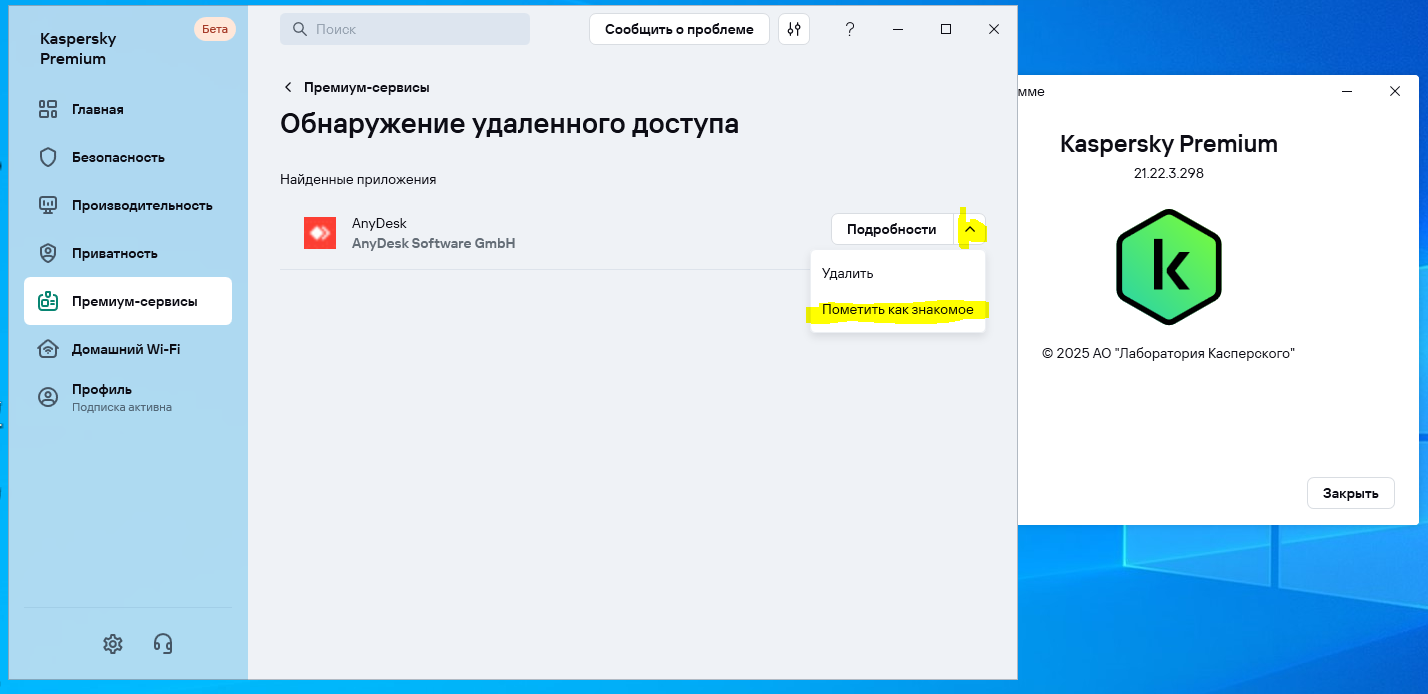This screenshot has height=694, width=1428.
Task: Click the Kaspersky hexagon logo in About window
Action: point(1169,267)
